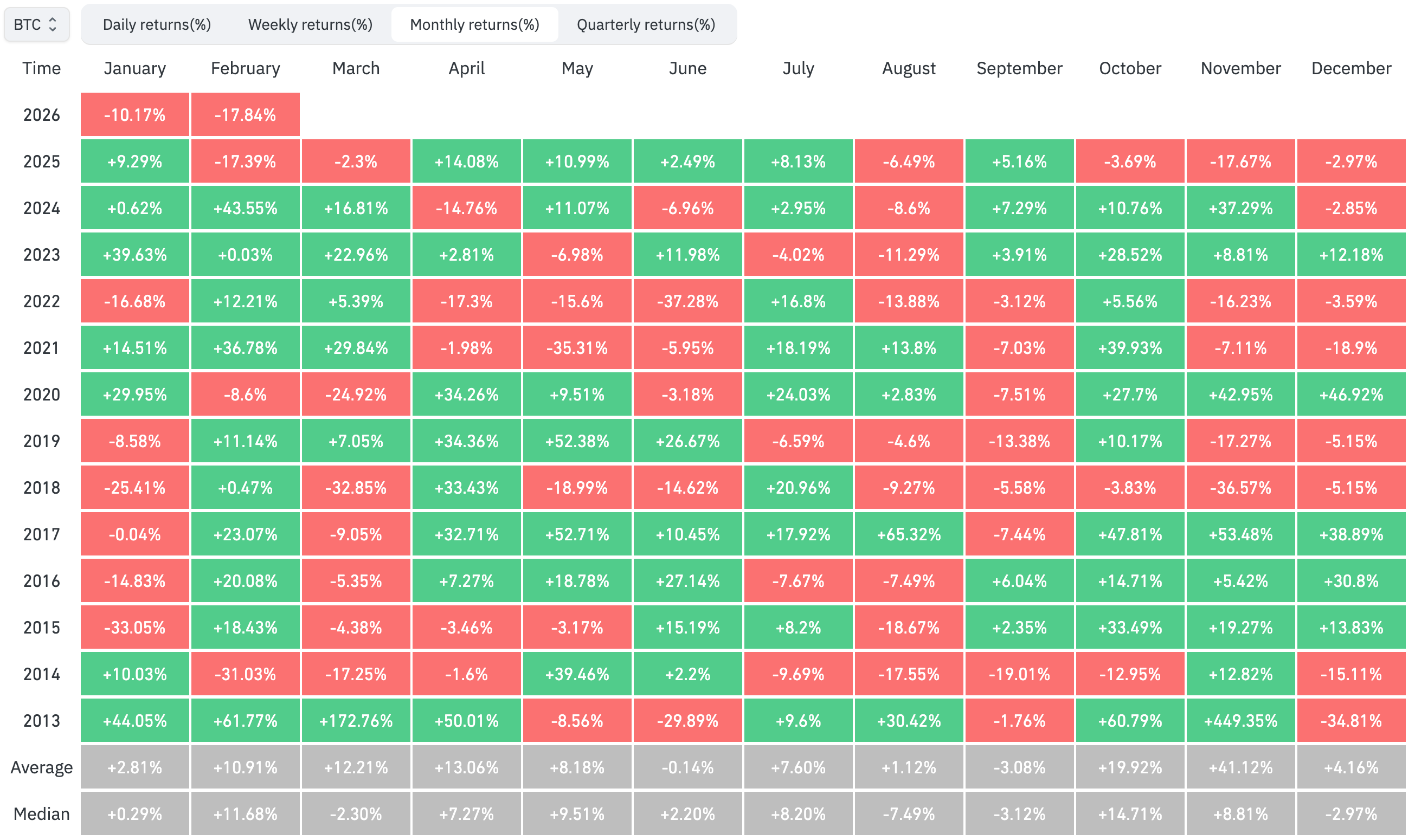Screen dimensions: 1415x840
Task: Click the 2026 January -10.17% cell
Action: coord(135,115)
